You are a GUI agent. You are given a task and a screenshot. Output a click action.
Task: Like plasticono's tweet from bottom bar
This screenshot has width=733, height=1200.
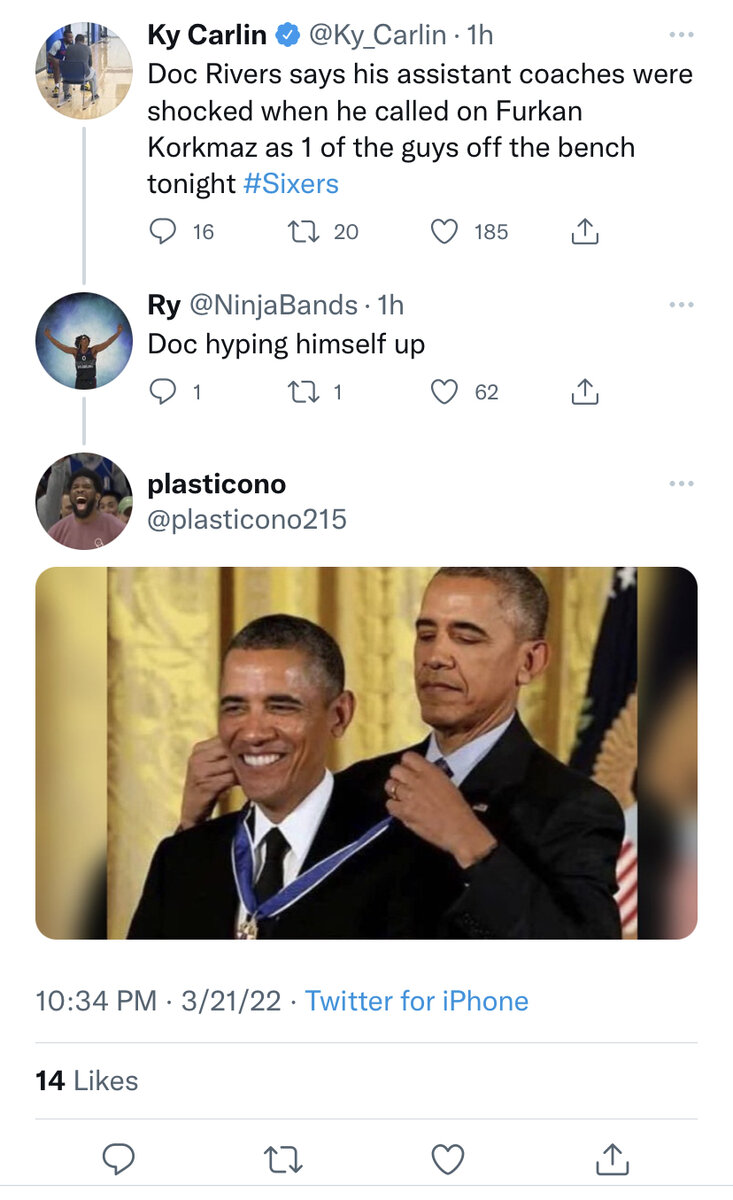click(x=447, y=1159)
